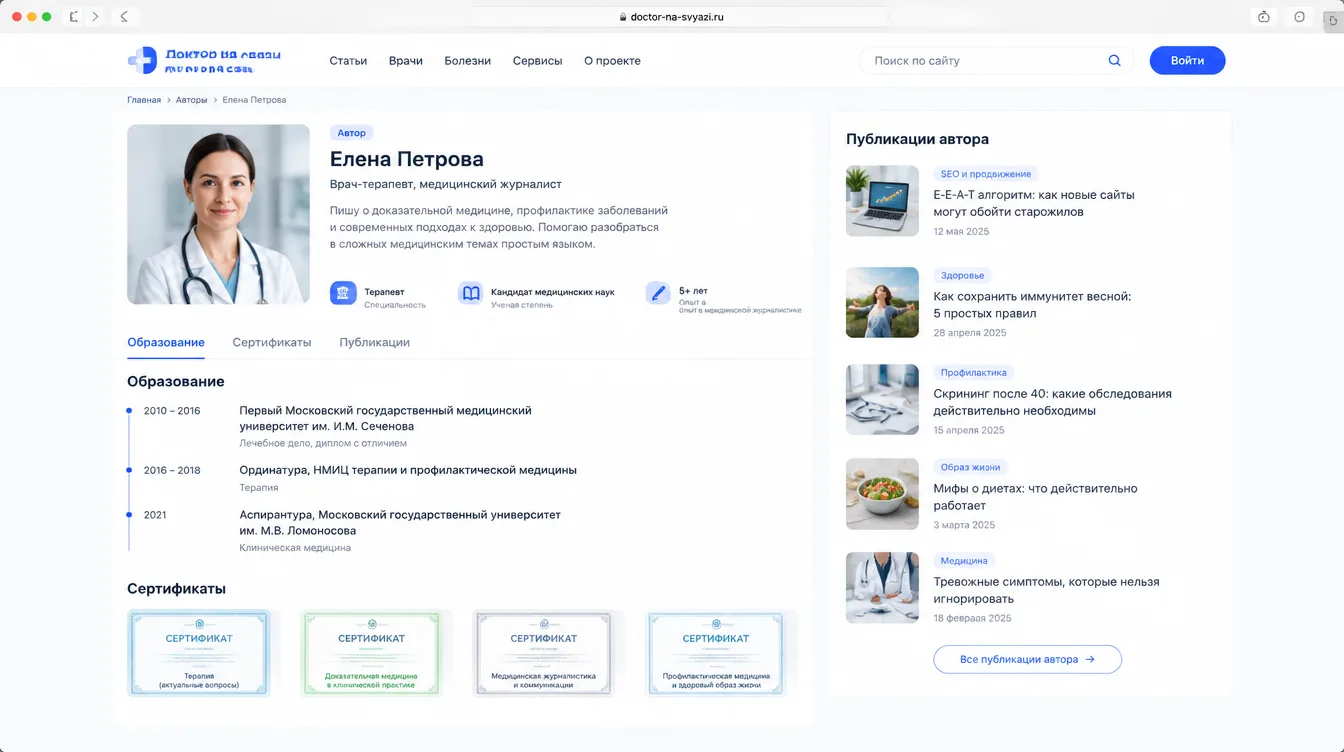Open the Болезни menu item

point(468,61)
